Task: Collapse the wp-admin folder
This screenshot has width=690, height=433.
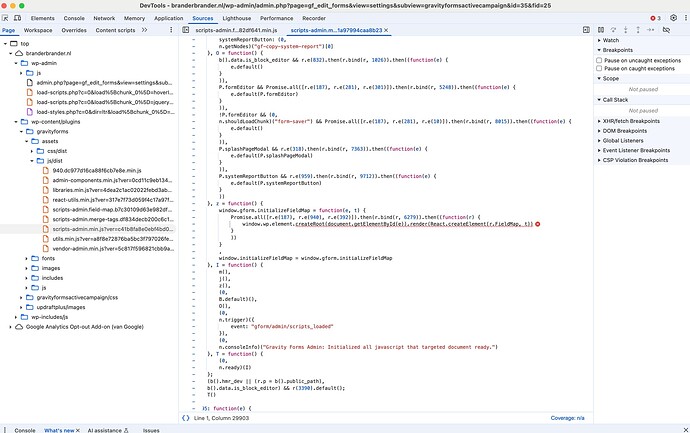Action: [x=16, y=63]
